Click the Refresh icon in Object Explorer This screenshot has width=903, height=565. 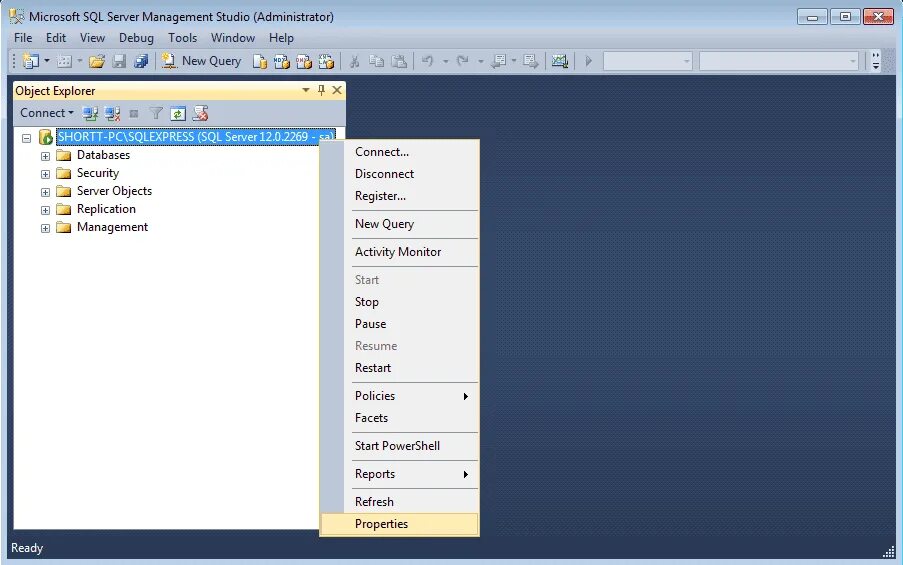(178, 113)
